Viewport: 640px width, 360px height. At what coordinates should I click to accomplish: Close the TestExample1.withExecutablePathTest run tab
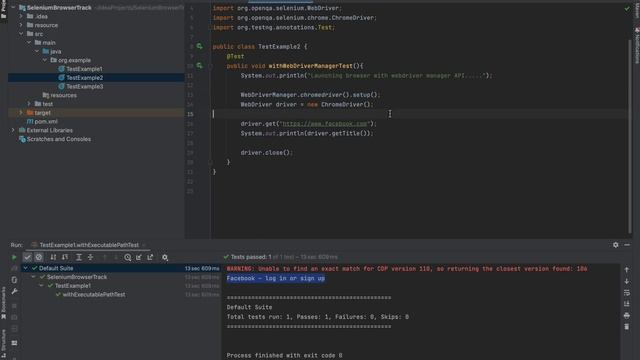pyautogui.click(x=144, y=245)
